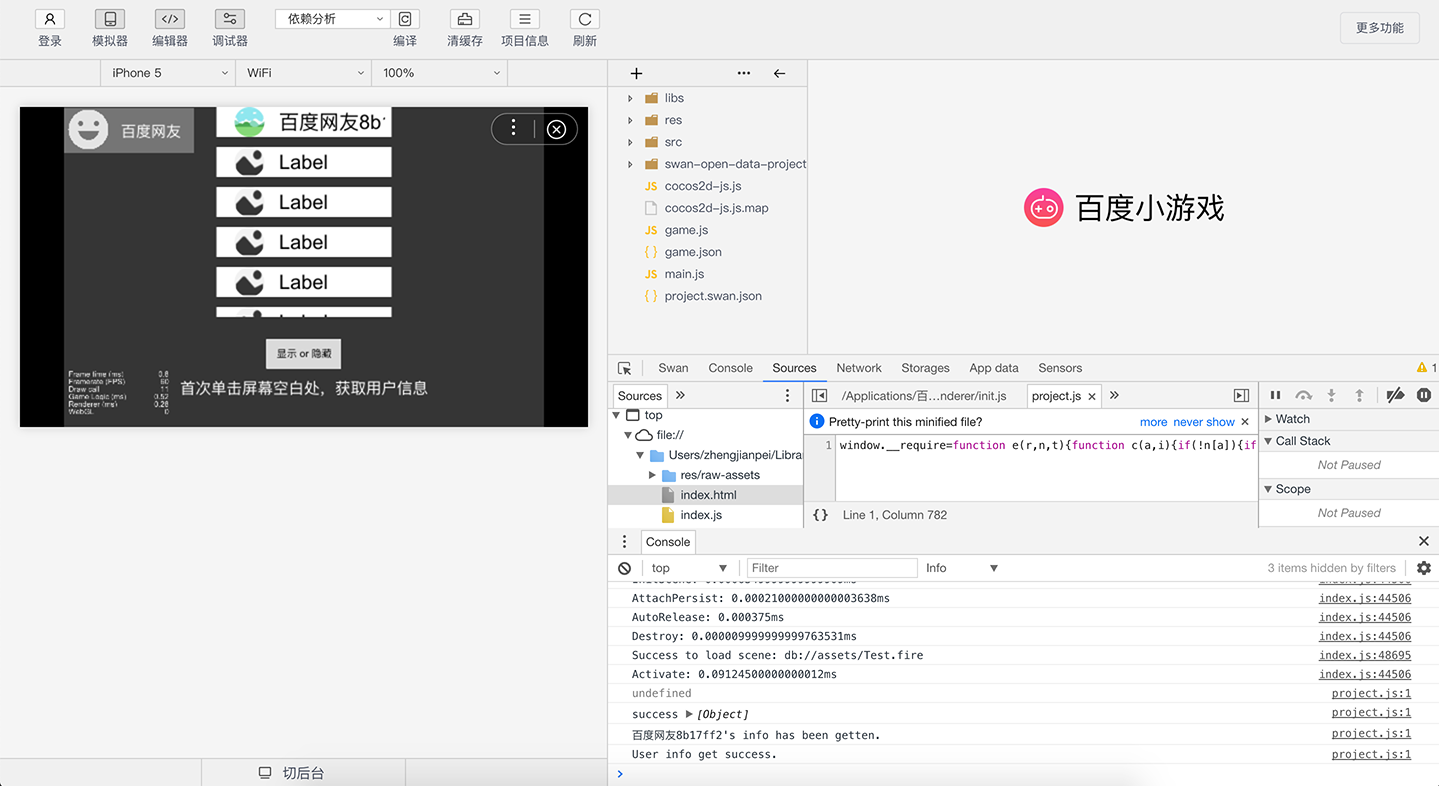Open the iPhone 5 device dropdown
The height and width of the screenshot is (786, 1439).
point(168,73)
